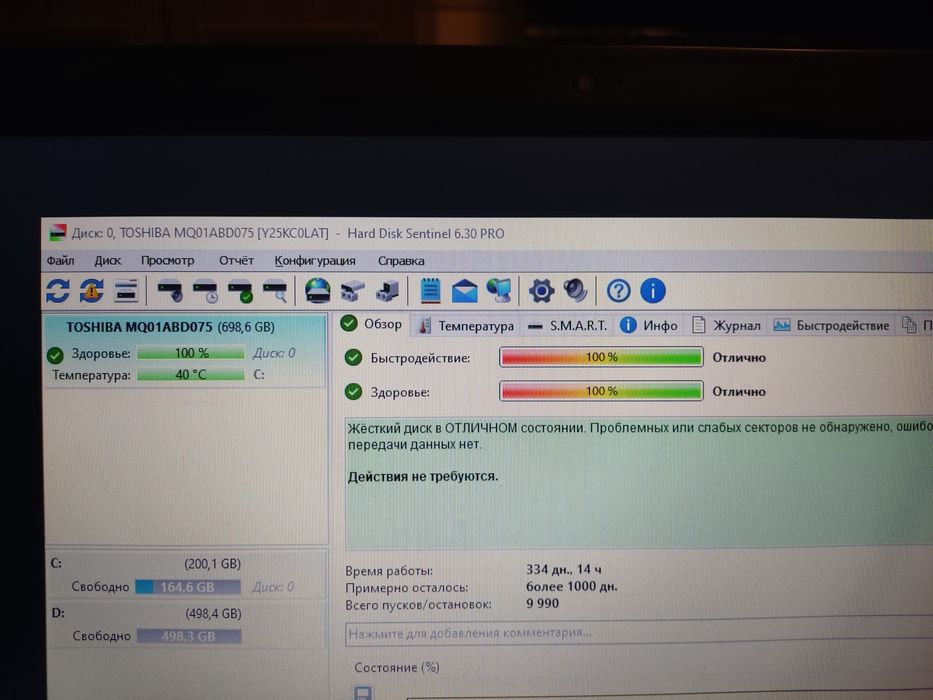Open the Файл menu

(60, 260)
